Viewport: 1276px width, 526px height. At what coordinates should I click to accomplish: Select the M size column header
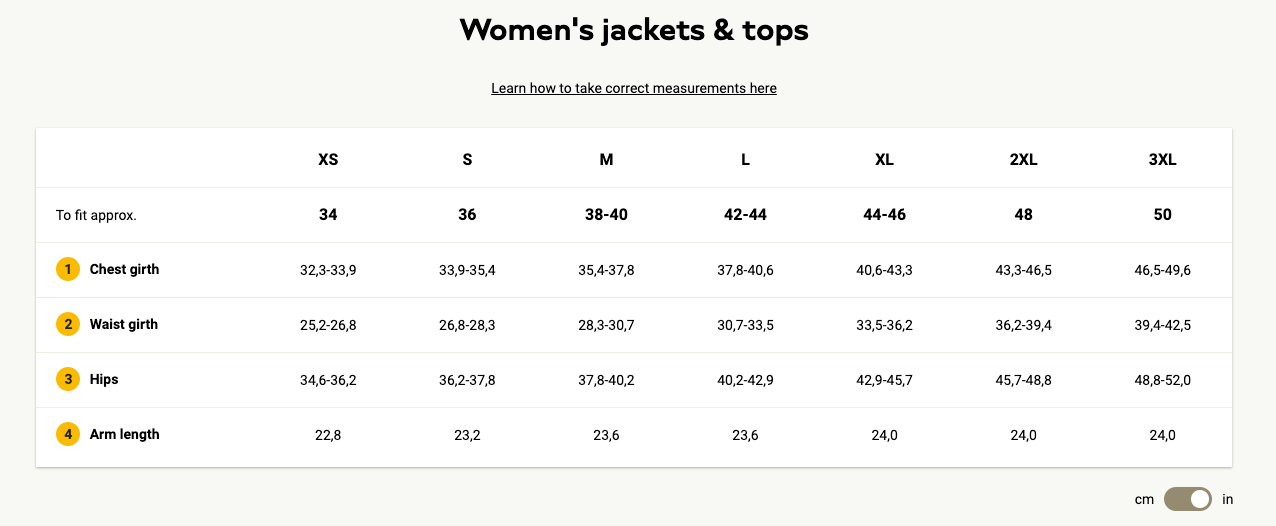(x=606, y=160)
